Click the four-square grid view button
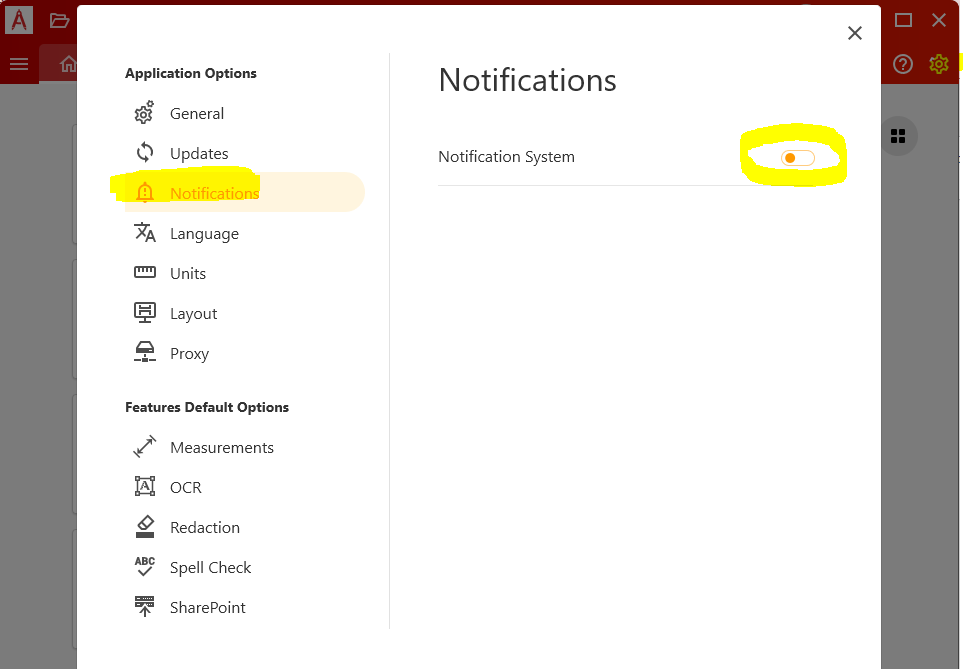Screen dimensions: 963x669 click(898, 137)
